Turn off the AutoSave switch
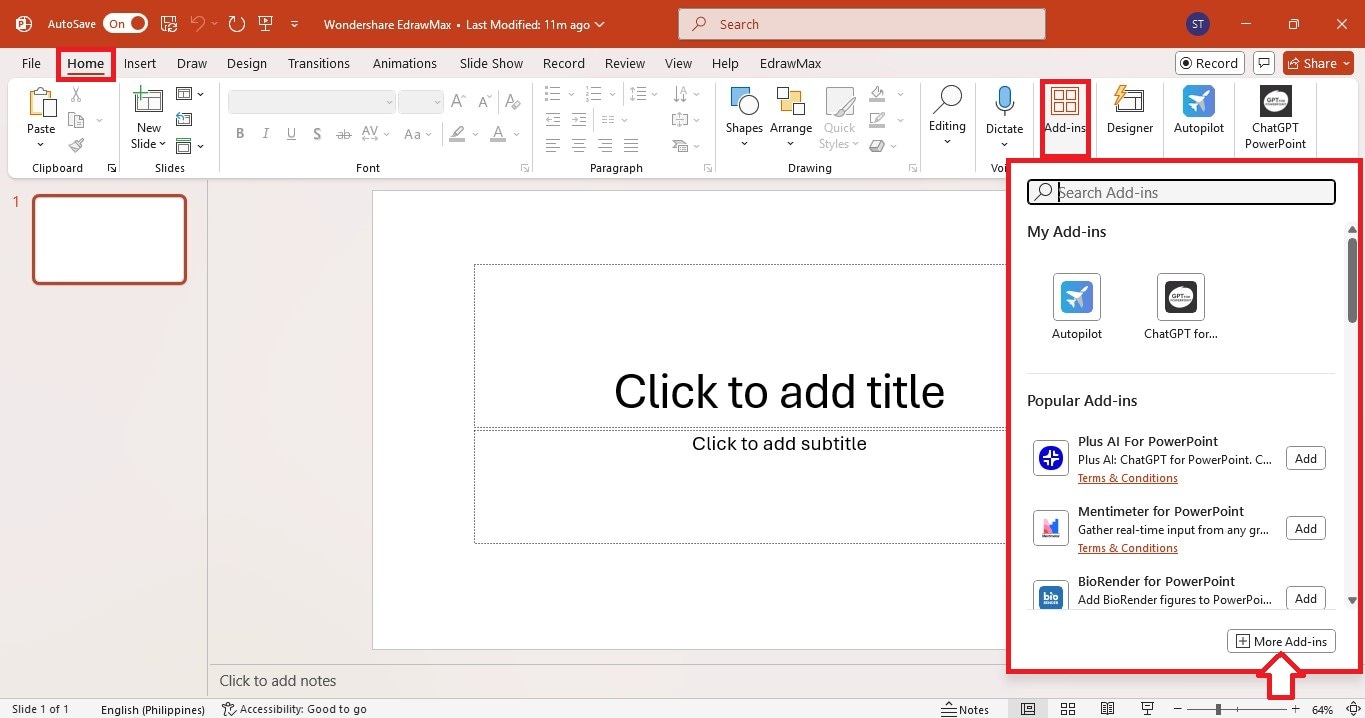 pyautogui.click(x=125, y=23)
